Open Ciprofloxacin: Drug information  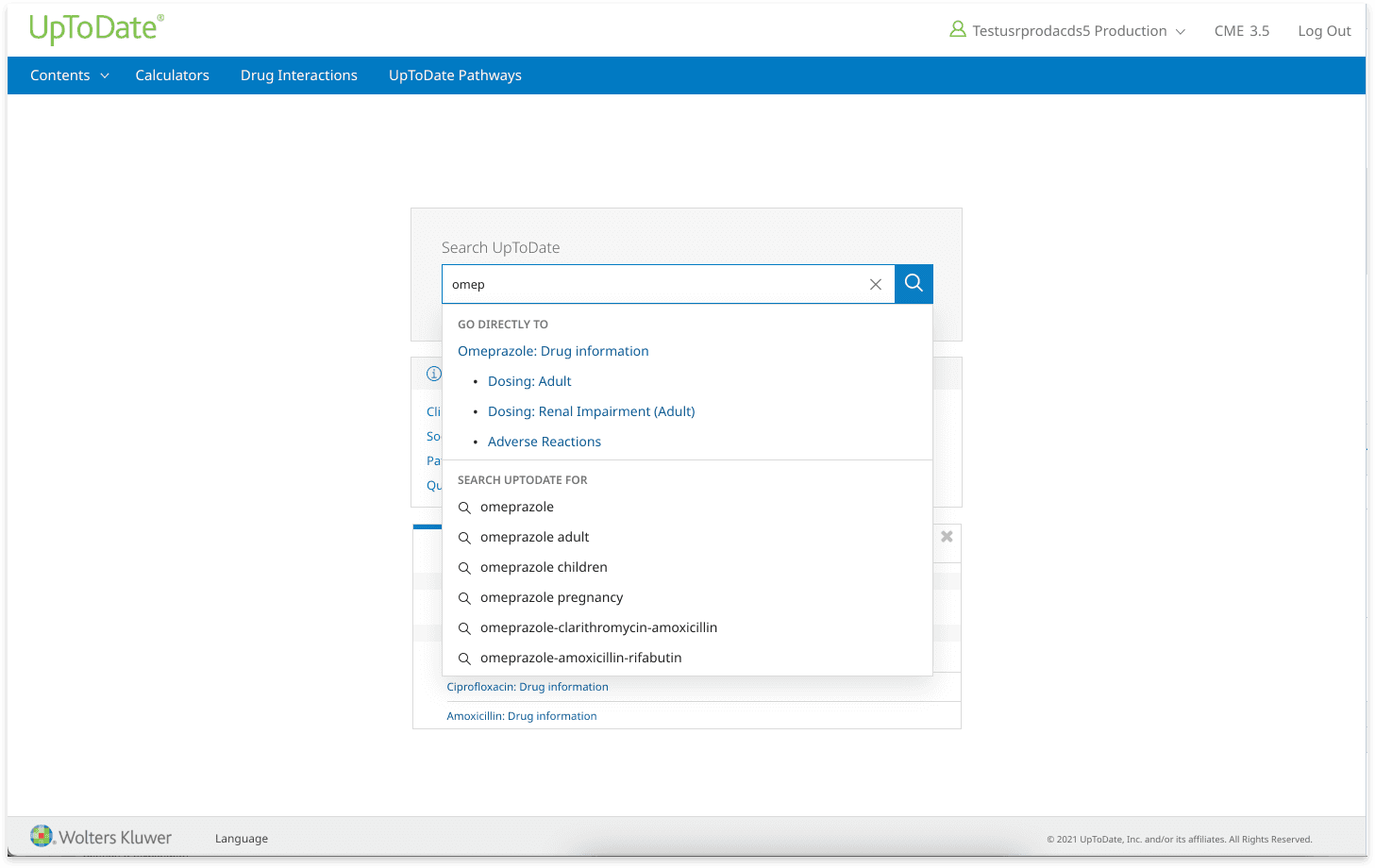tap(528, 687)
